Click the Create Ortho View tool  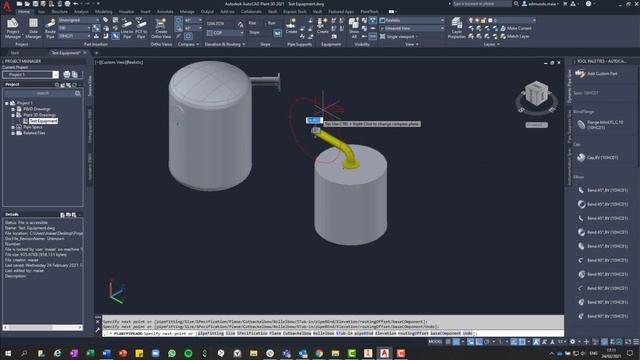point(161,28)
